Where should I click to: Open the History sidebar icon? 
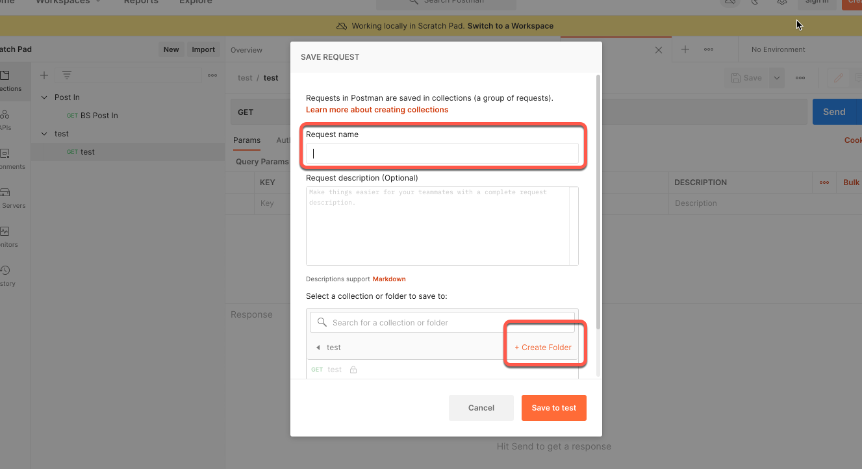tap(5, 271)
